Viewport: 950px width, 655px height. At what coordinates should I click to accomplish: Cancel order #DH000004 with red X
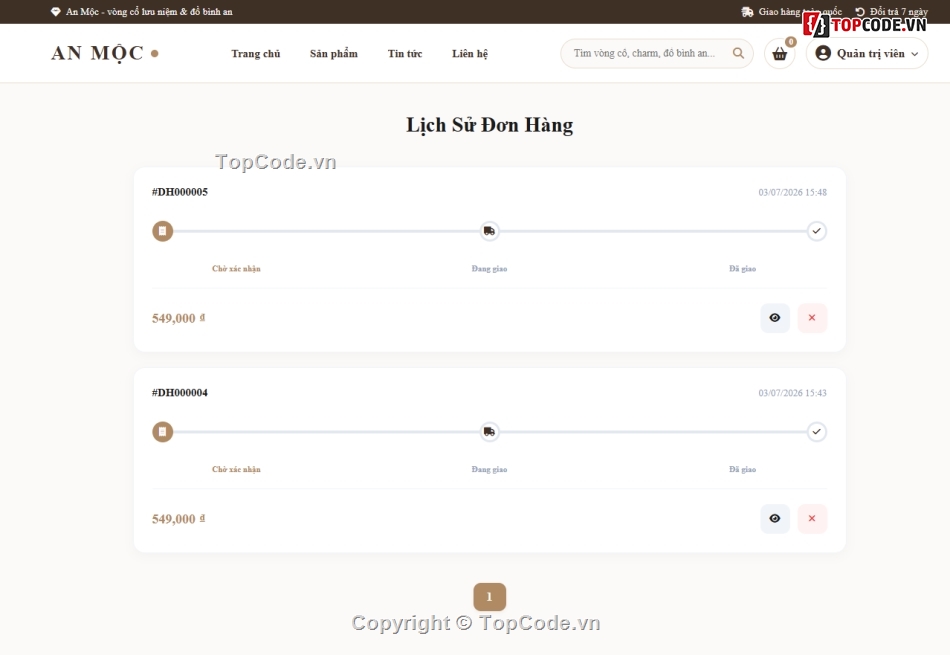812,519
